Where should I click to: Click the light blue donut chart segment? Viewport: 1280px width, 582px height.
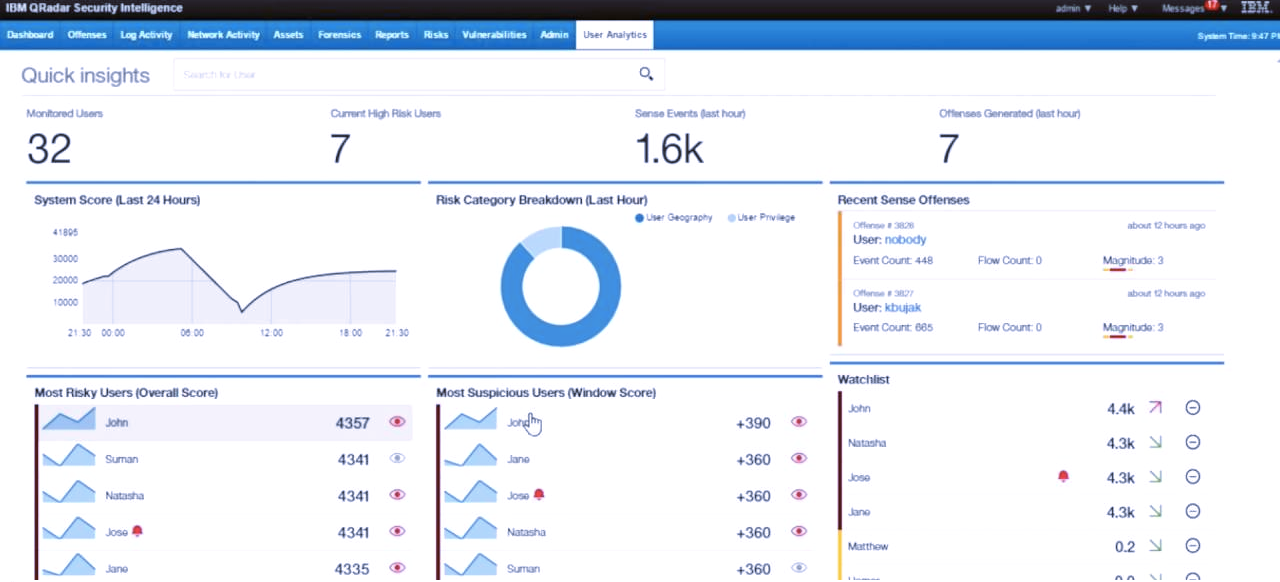(543, 240)
